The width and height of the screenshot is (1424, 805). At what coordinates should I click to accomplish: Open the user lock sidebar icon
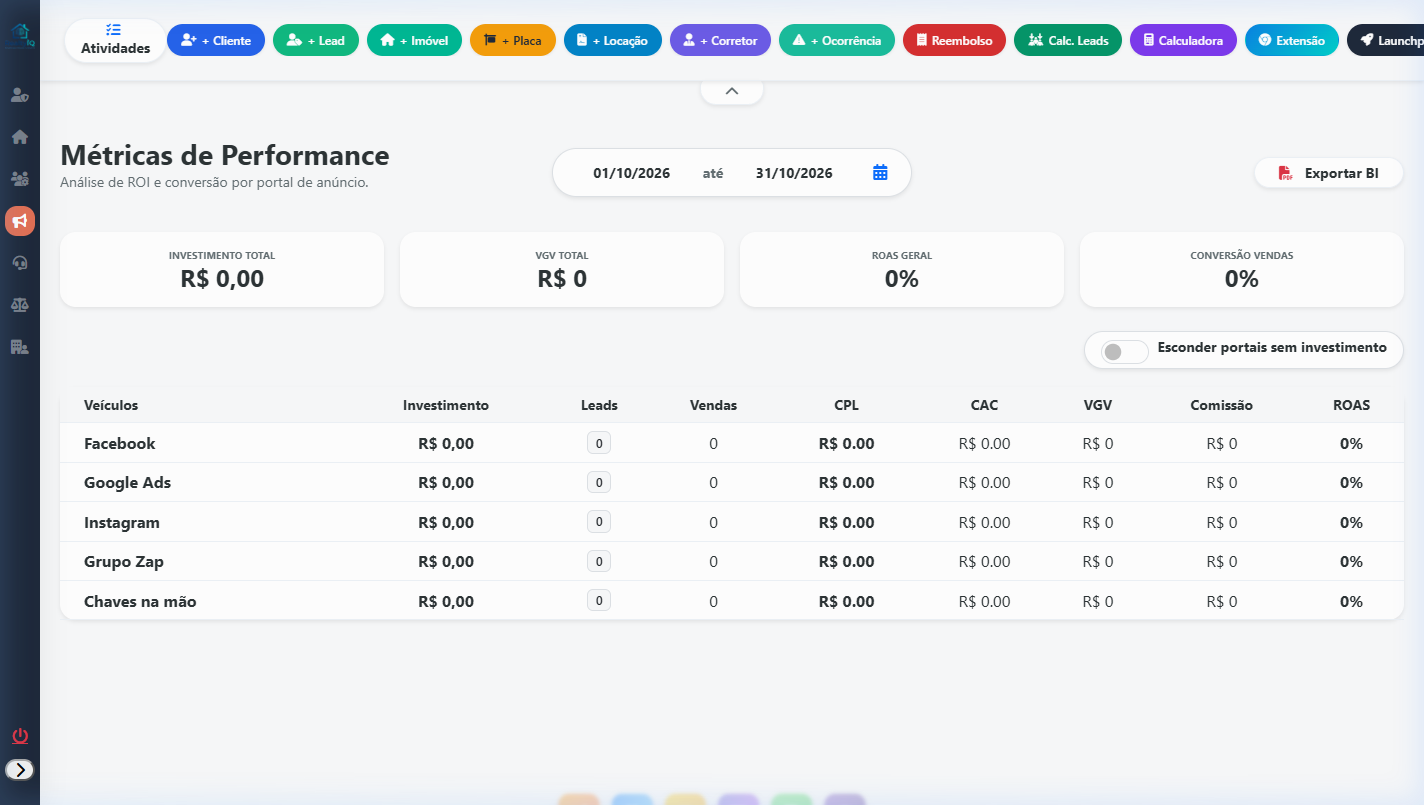[x=20, y=95]
